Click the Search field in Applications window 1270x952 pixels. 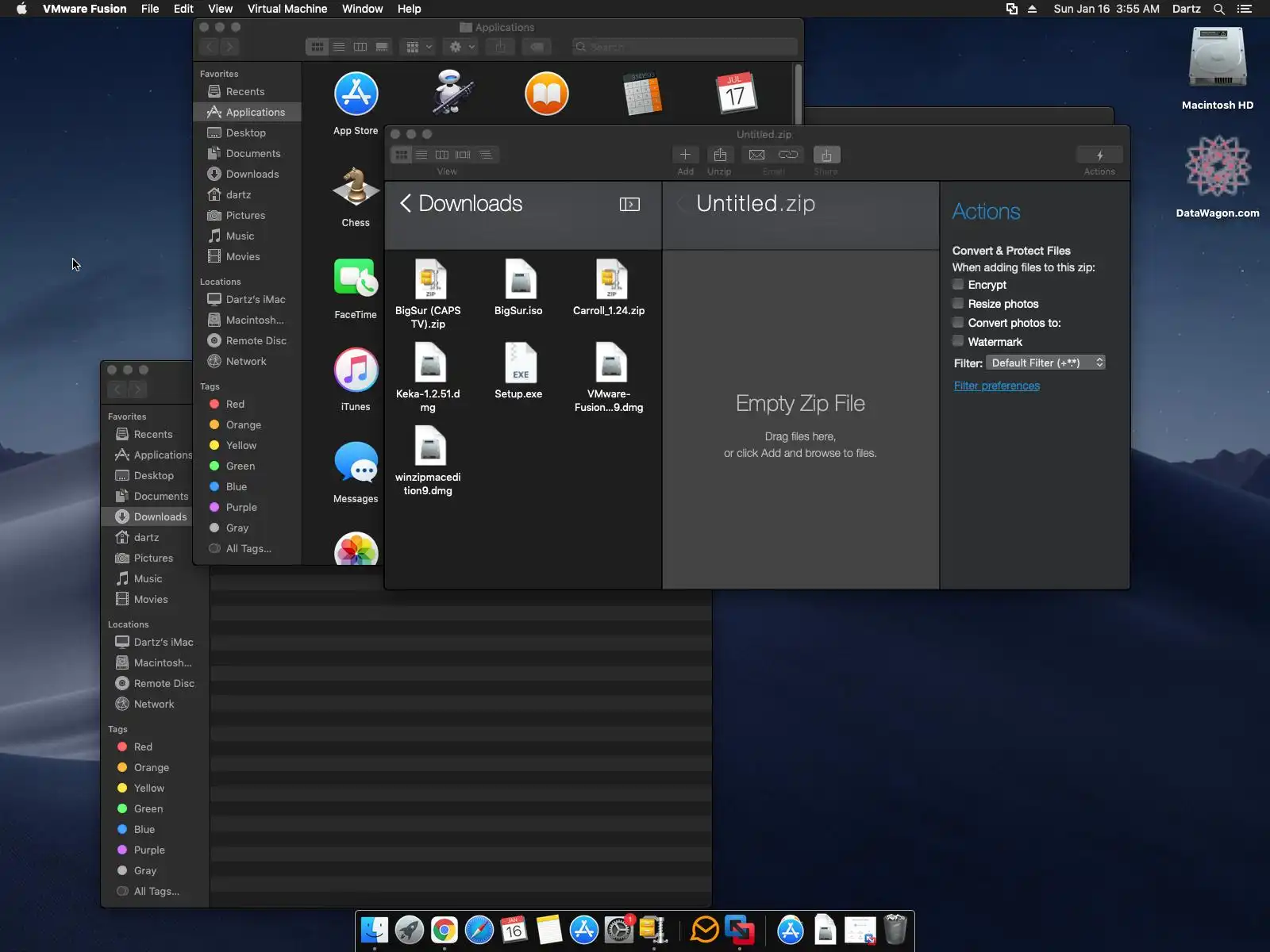tap(685, 47)
